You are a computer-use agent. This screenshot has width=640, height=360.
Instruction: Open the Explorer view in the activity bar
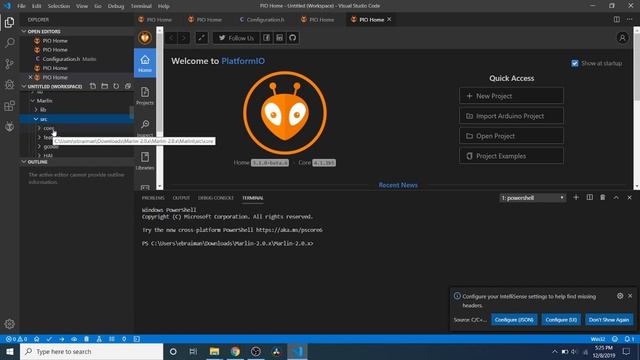[9, 22]
